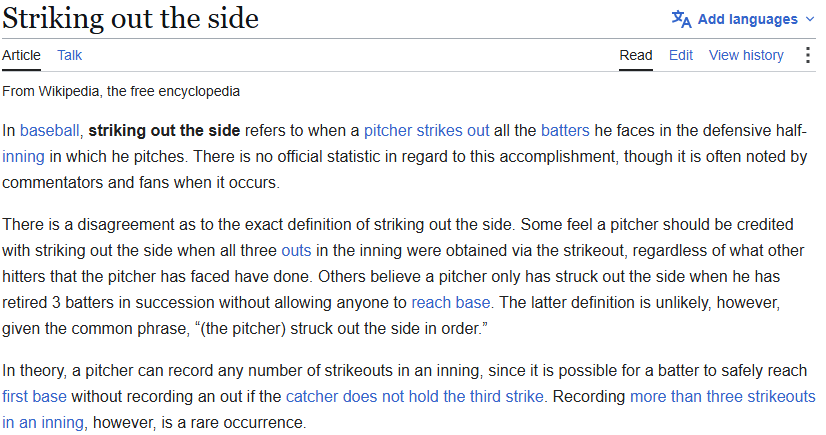The width and height of the screenshot is (826, 435).
Task: Select the Read tab
Action: (x=636, y=55)
